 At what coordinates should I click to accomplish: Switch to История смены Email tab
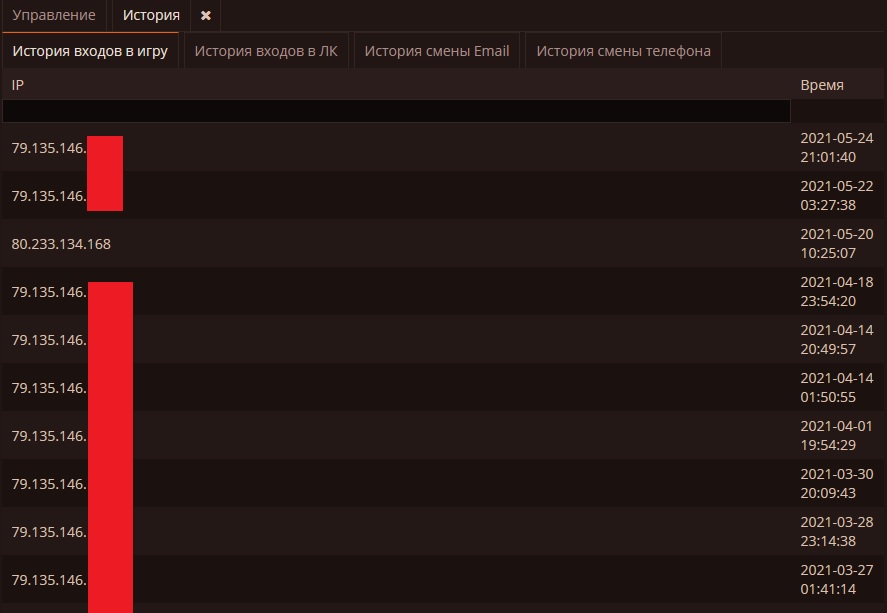pyautogui.click(x=437, y=51)
